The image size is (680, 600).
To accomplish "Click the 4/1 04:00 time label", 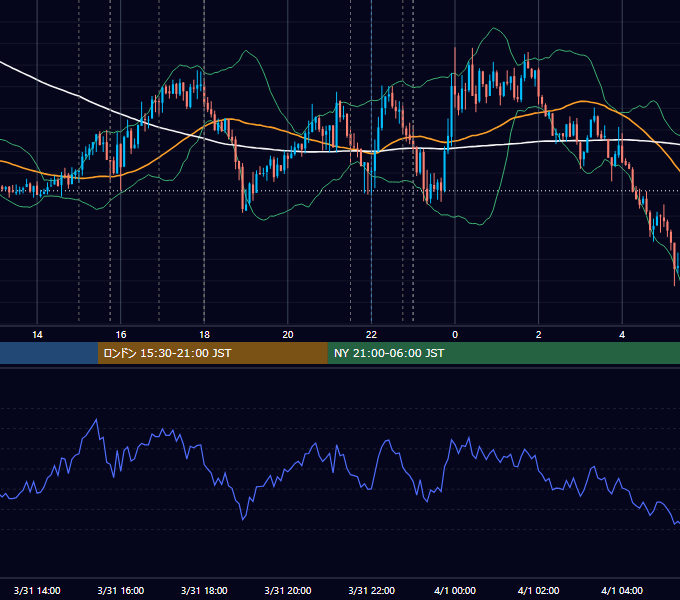I will 622,590.
